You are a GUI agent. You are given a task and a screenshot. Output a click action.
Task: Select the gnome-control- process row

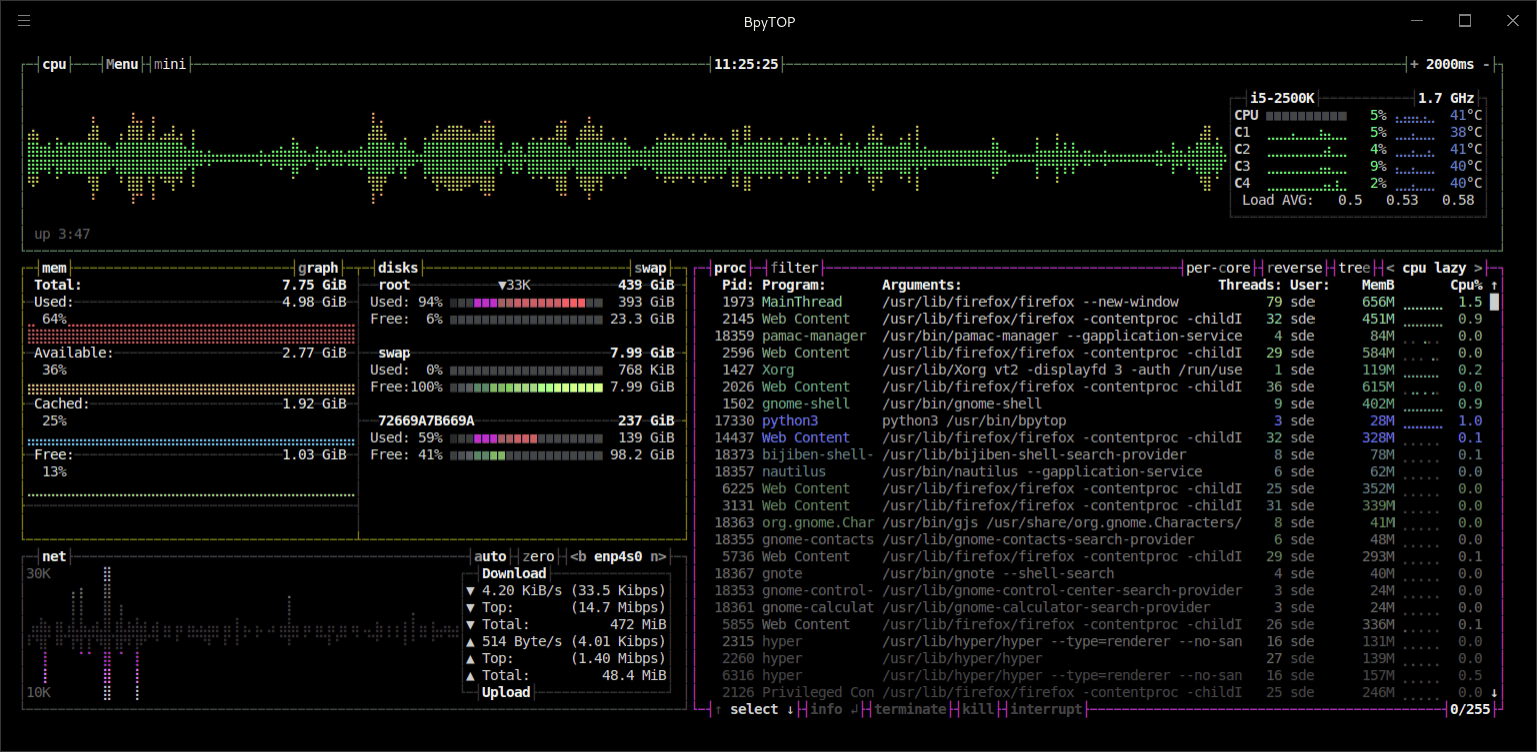tap(1098, 590)
